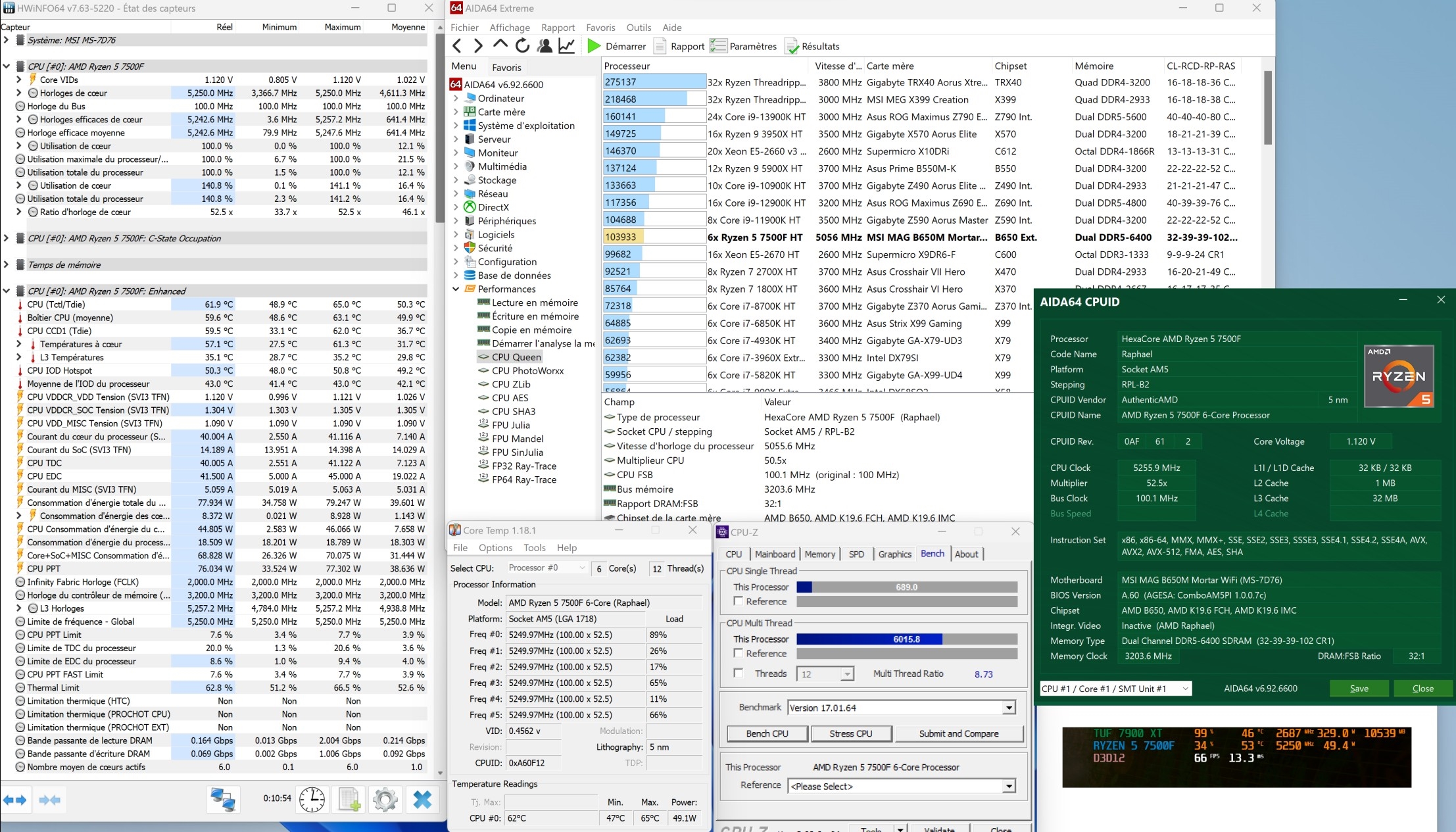Viewport: 1456px width, 832px height.
Task: Tick CPU-Z Threads checkbox
Action: pyautogui.click(x=738, y=673)
